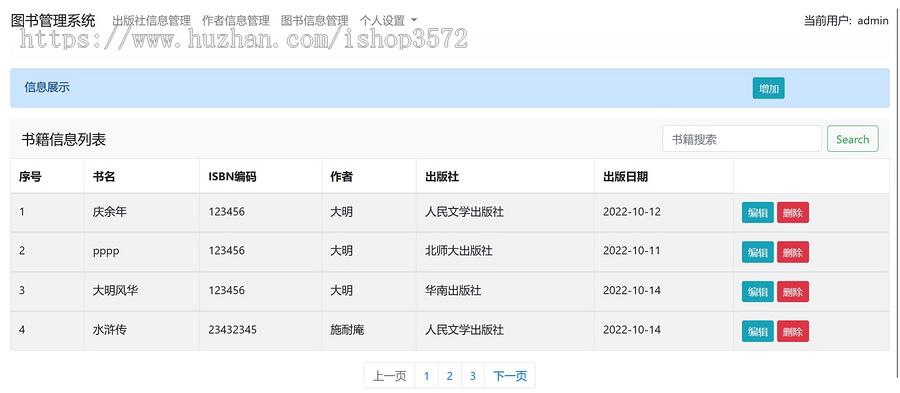Click 当前用户: admin label
This screenshot has height=393, width=900.
846,21
